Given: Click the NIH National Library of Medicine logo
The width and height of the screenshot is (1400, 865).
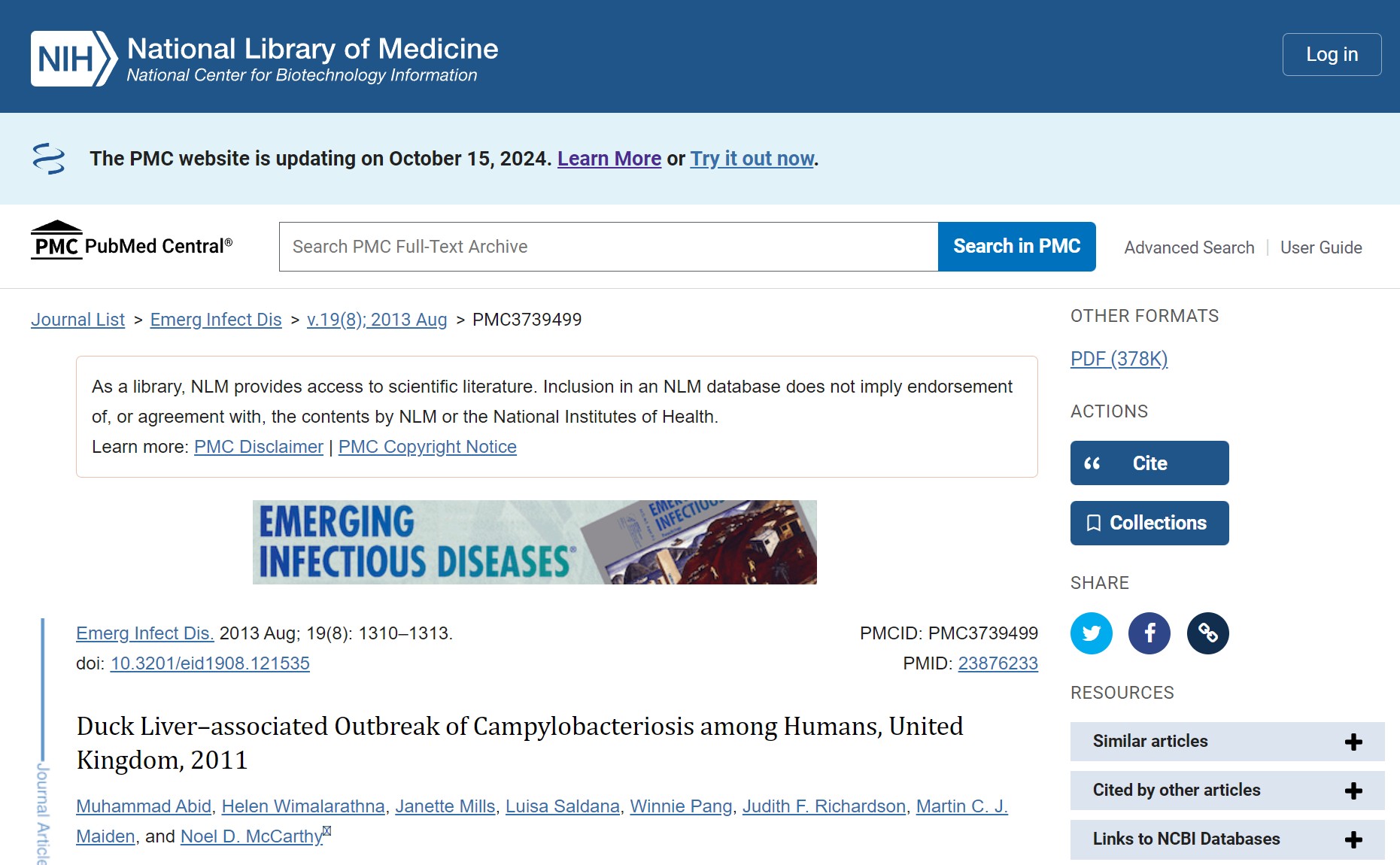Looking at the screenshot, I should [263, 56].
